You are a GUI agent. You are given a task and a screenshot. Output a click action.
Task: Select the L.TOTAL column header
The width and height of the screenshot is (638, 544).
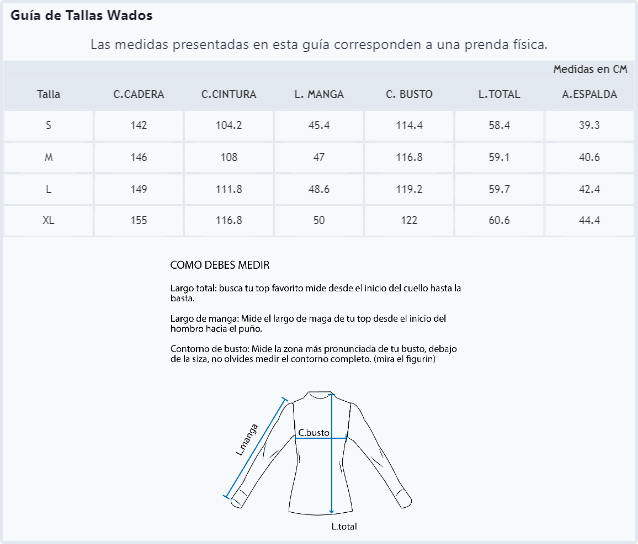[499, 94]
